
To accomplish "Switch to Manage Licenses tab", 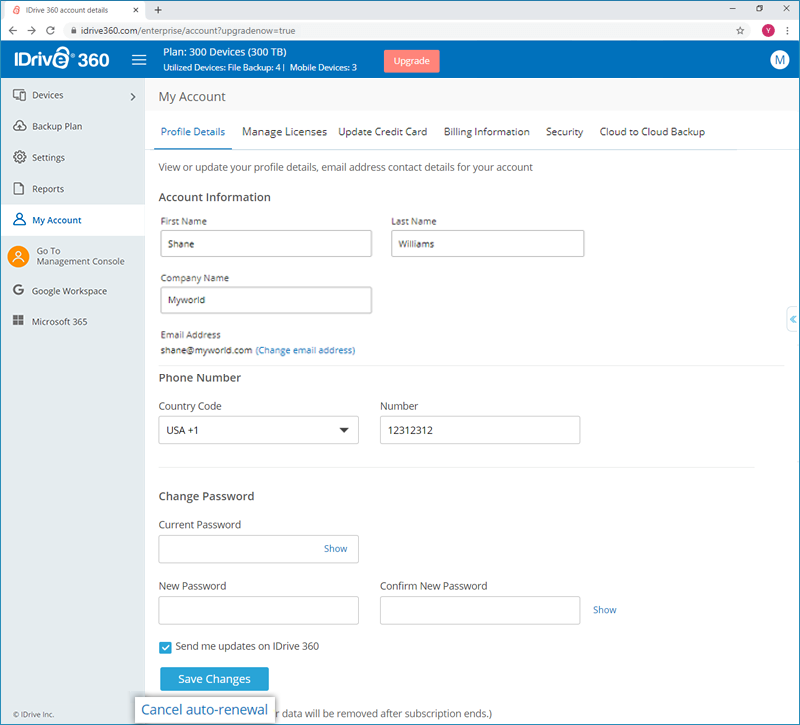I will click(x=284, y=132).
